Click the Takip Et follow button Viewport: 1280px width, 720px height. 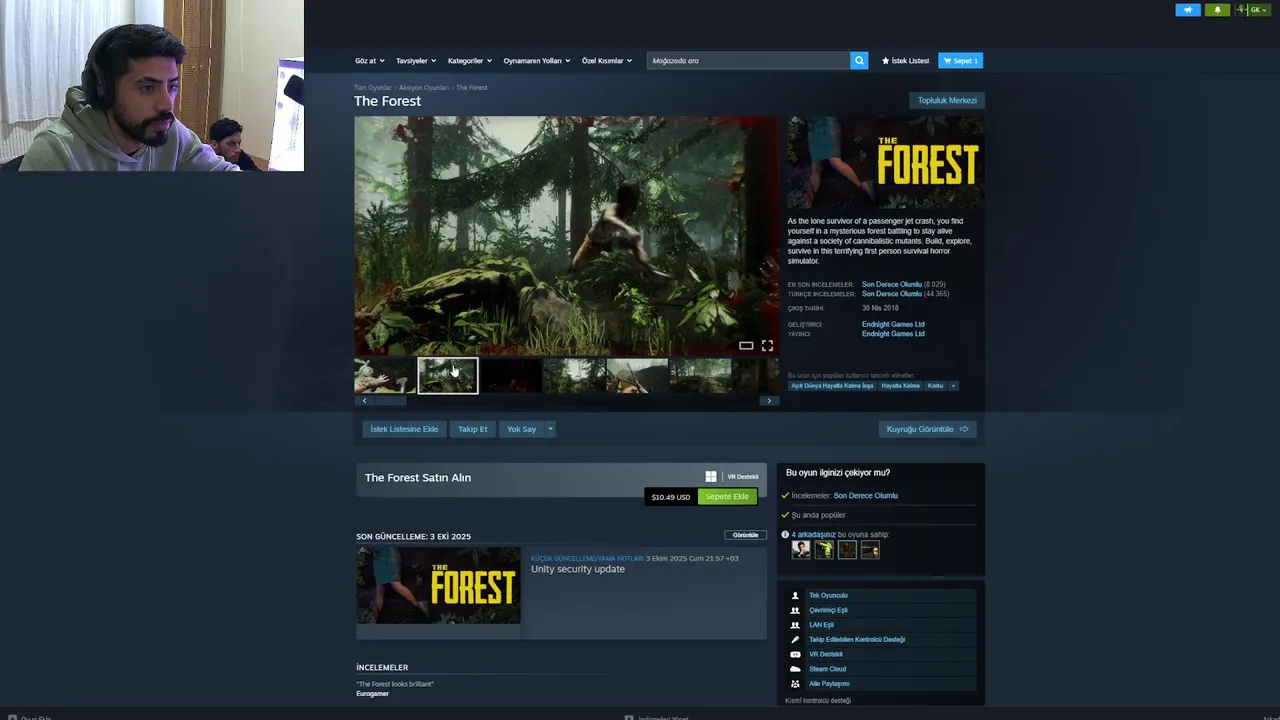(x=473, y=429)
